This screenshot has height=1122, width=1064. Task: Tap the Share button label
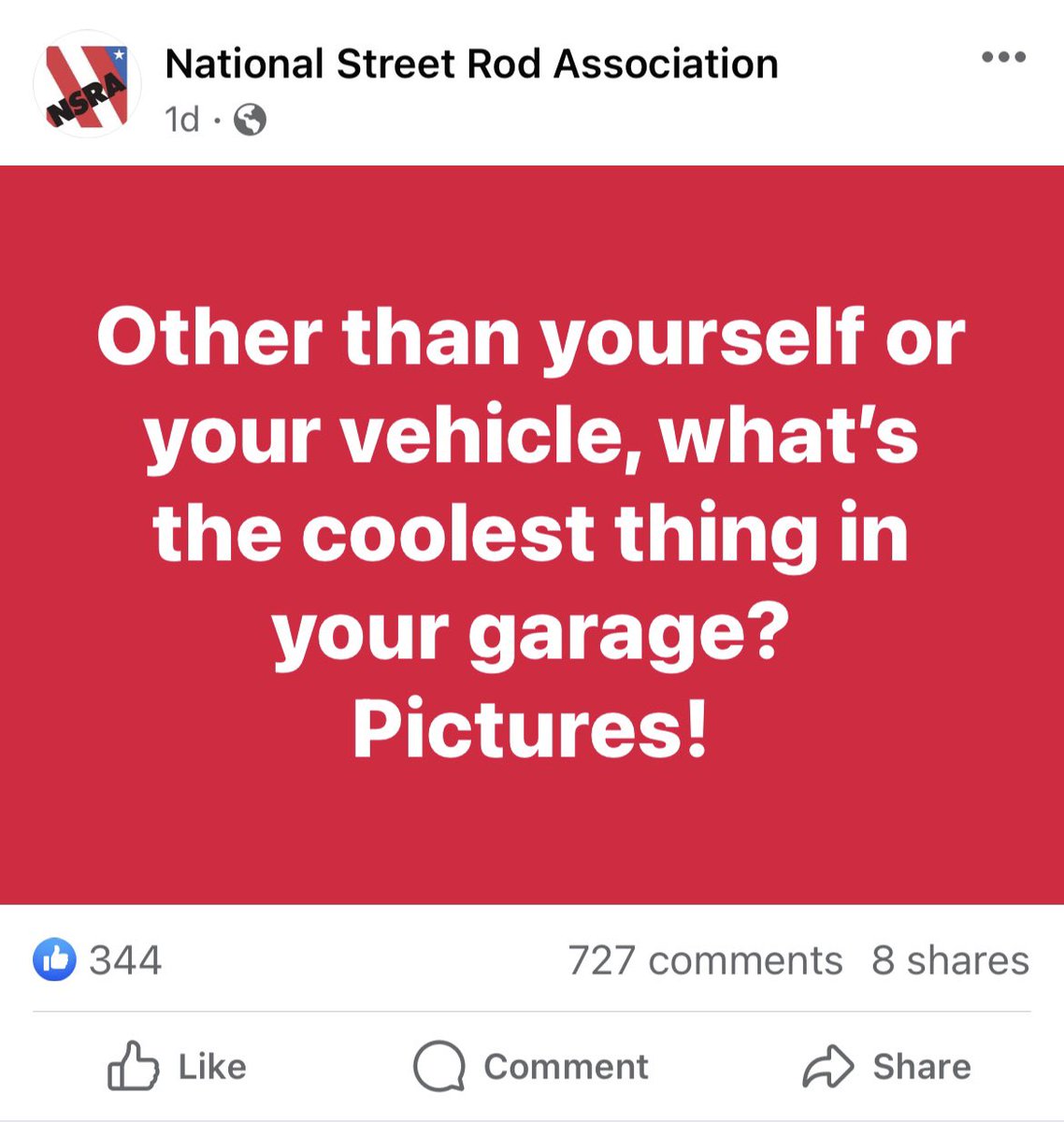(922, 1067)
